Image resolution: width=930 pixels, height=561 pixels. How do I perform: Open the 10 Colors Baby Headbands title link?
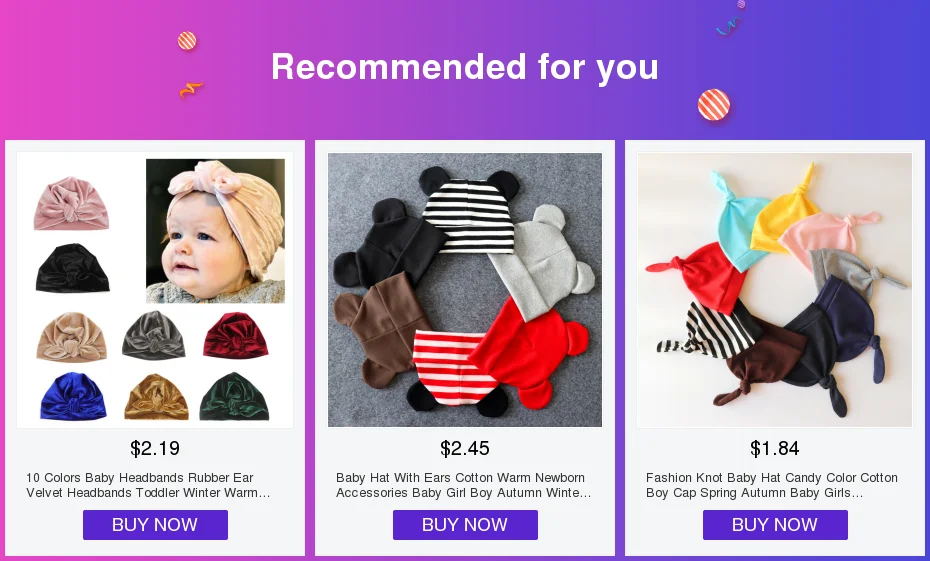148,485
